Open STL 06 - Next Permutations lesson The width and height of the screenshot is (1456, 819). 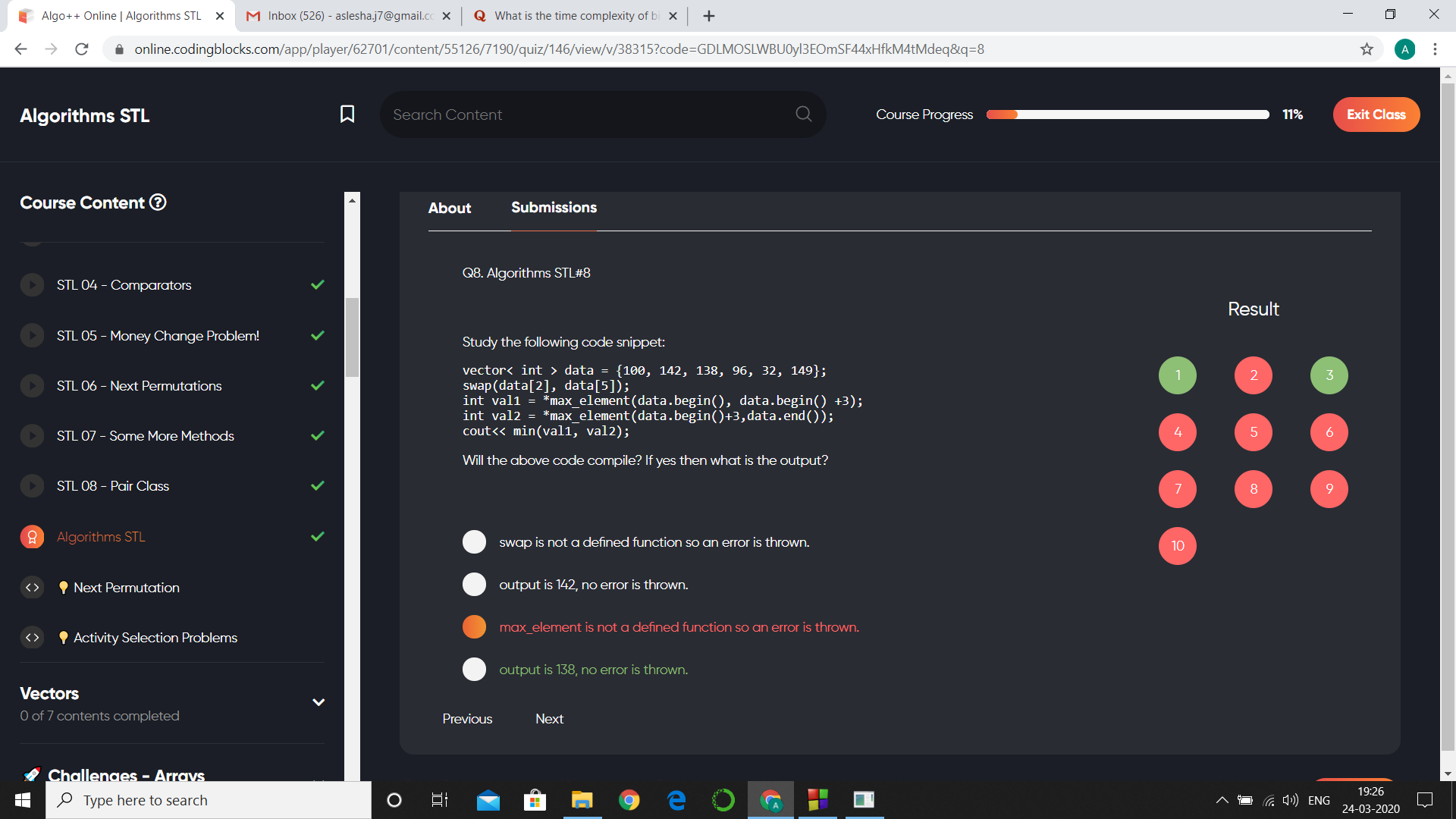coord(140,386)
